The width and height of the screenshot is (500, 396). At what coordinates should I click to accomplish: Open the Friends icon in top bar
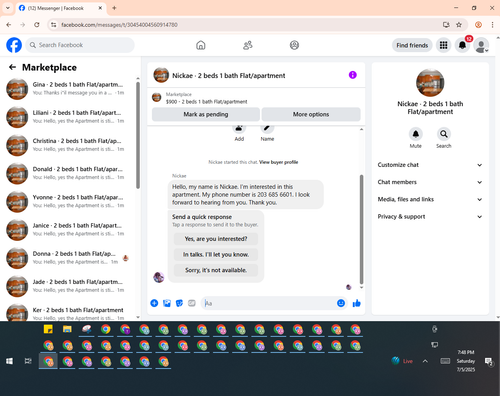(x=248, y=45)
